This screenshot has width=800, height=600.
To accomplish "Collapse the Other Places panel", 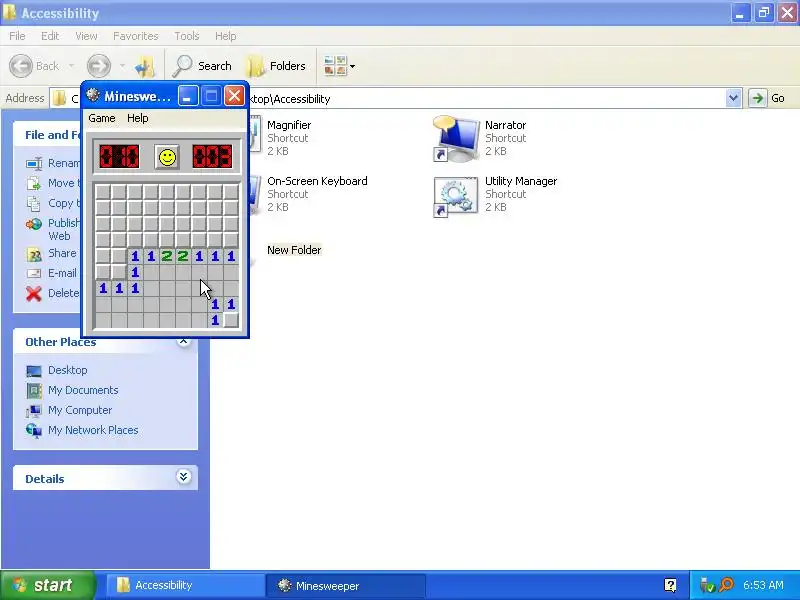I will [x=183, y=342].
